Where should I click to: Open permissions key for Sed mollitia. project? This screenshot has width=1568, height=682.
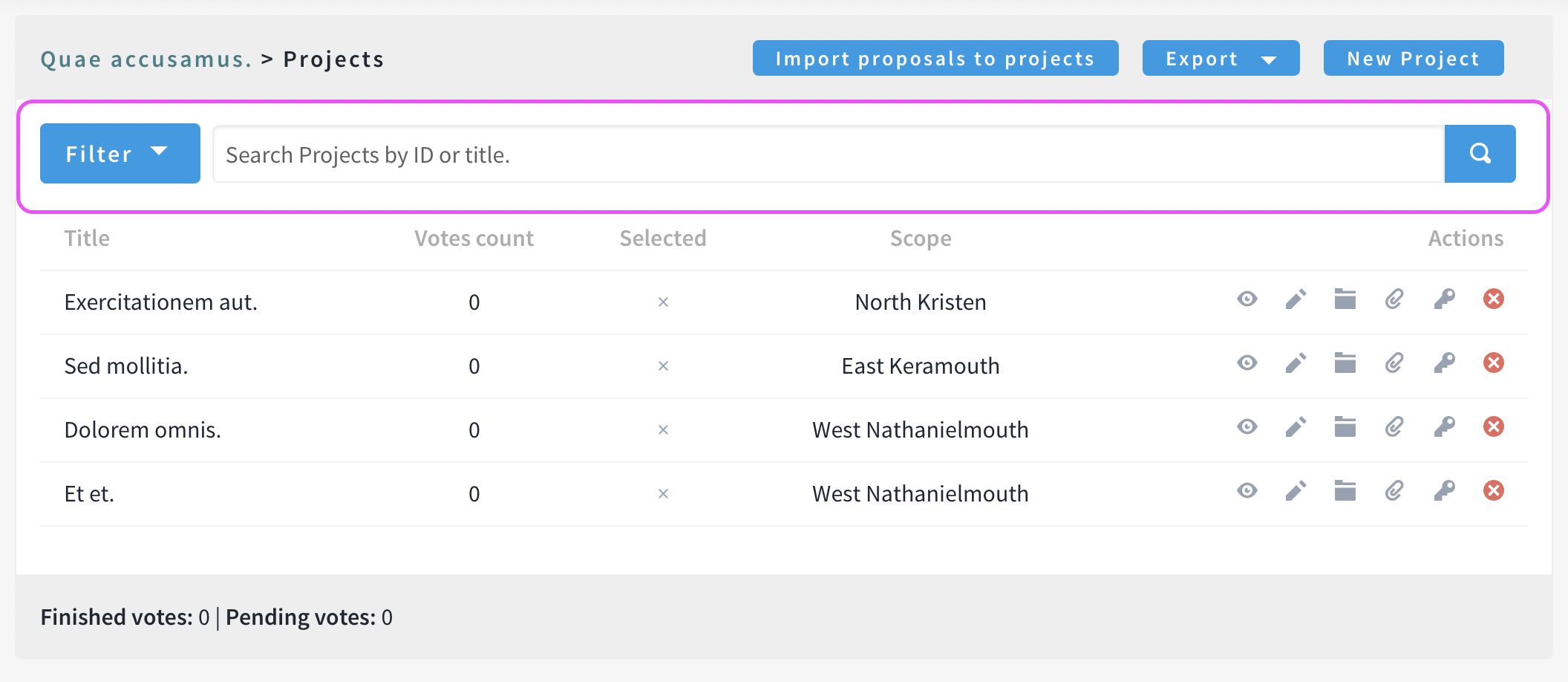(x=1444, y=363)
